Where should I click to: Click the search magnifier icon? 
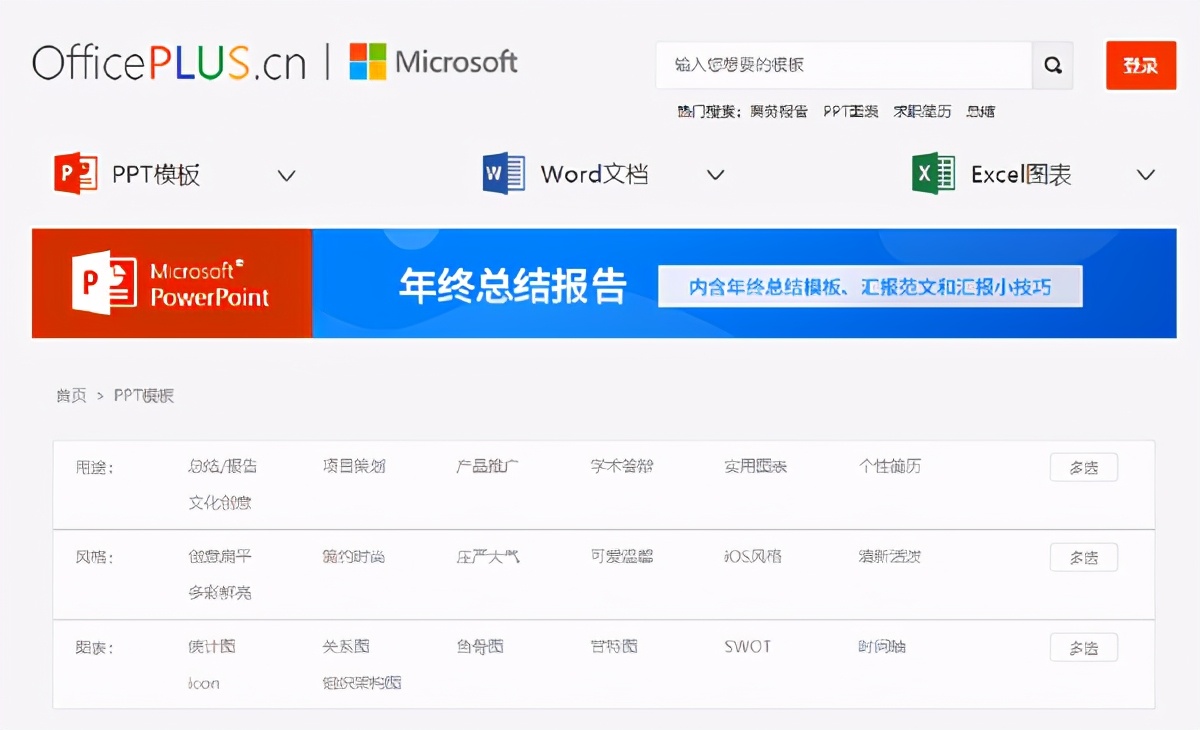(1053, 64)
